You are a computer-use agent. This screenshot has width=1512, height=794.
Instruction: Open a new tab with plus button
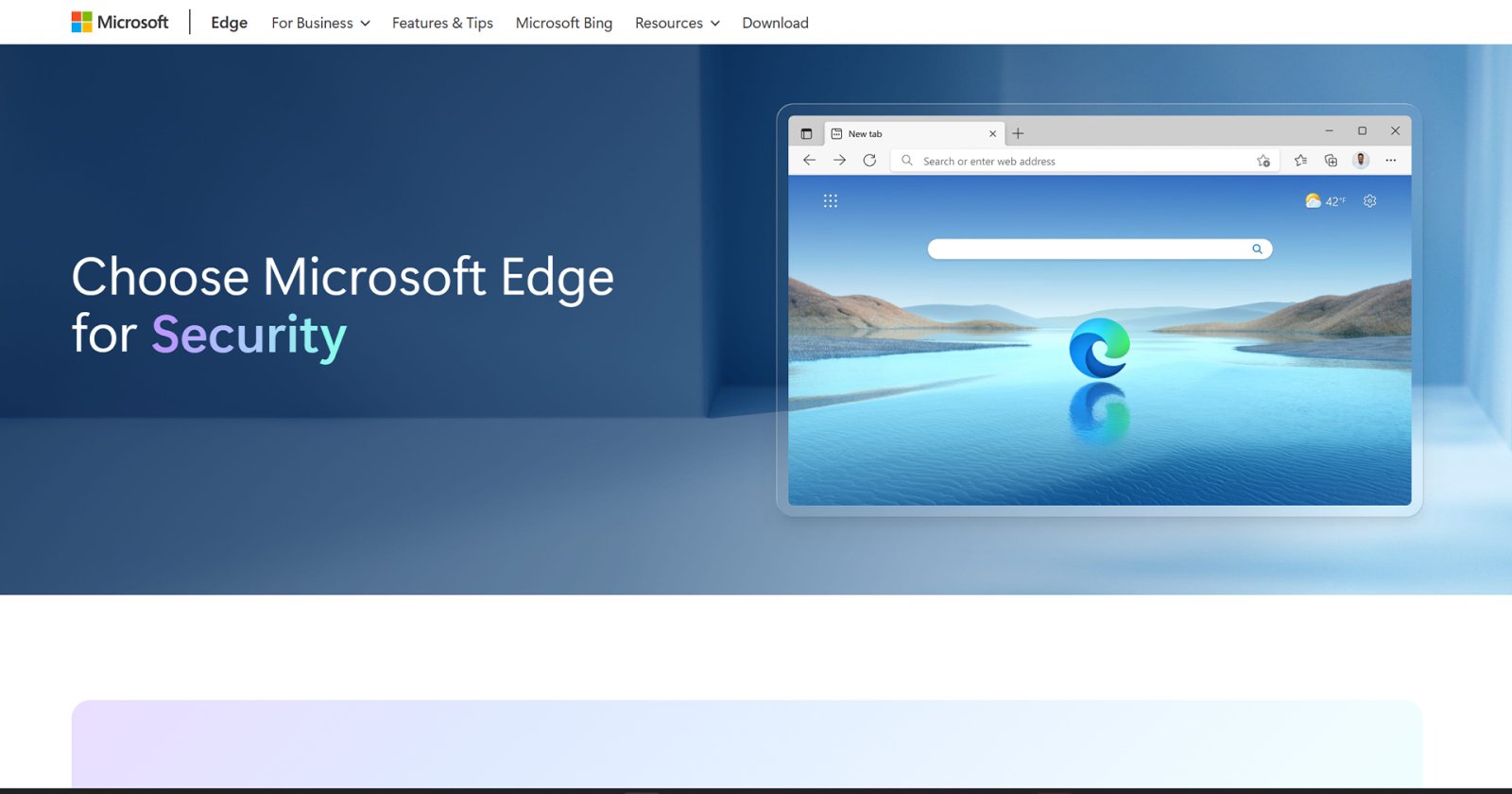click(1018, 133)
